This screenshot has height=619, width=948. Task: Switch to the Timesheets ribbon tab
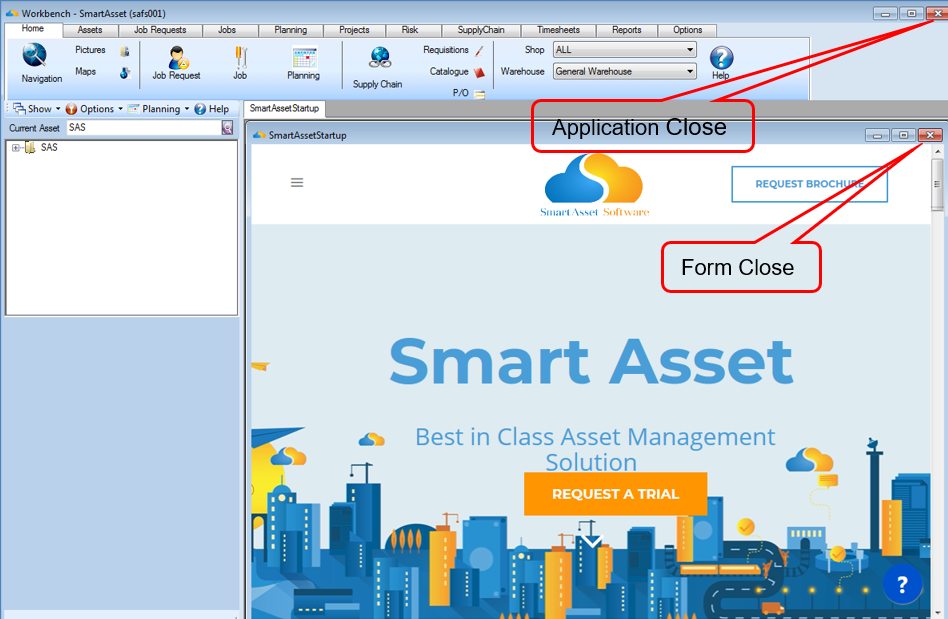559,30
